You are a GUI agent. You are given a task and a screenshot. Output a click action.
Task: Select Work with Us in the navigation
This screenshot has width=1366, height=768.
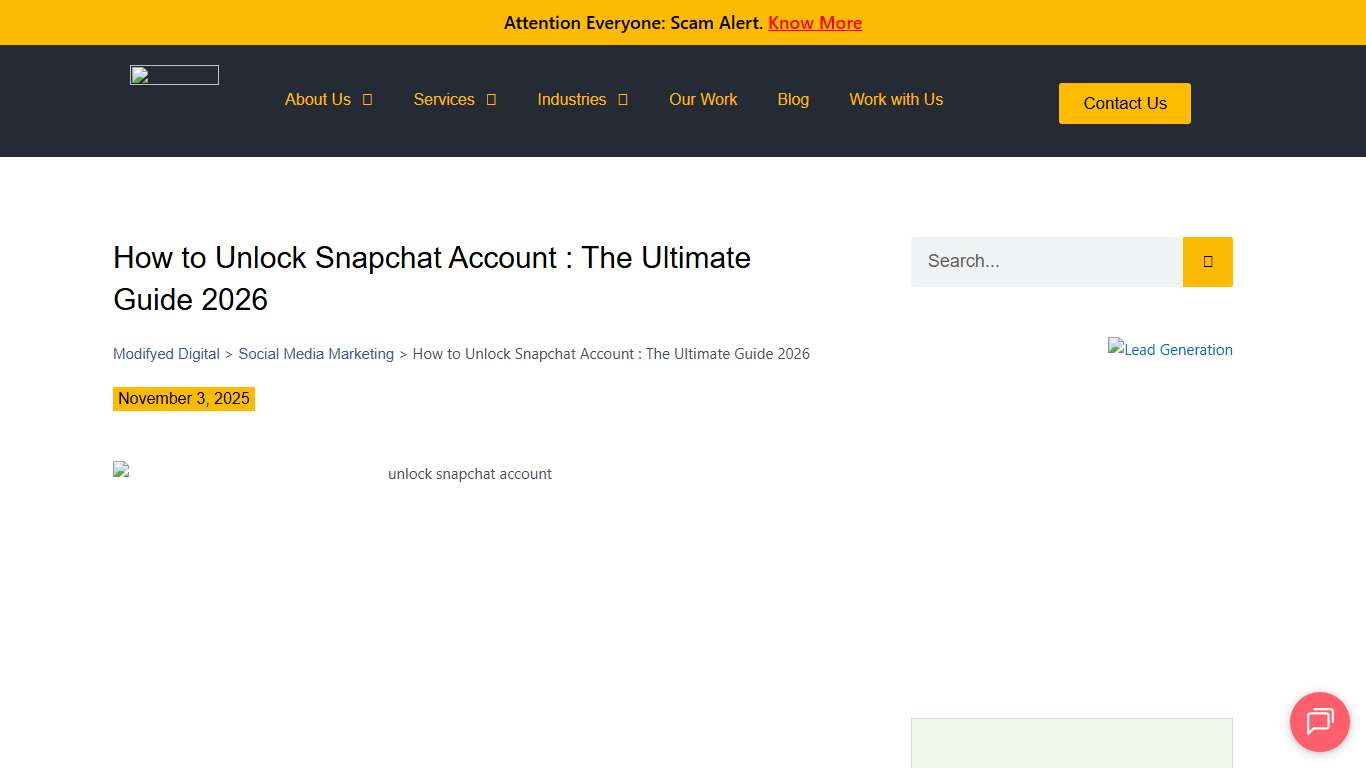coord(895,99)
